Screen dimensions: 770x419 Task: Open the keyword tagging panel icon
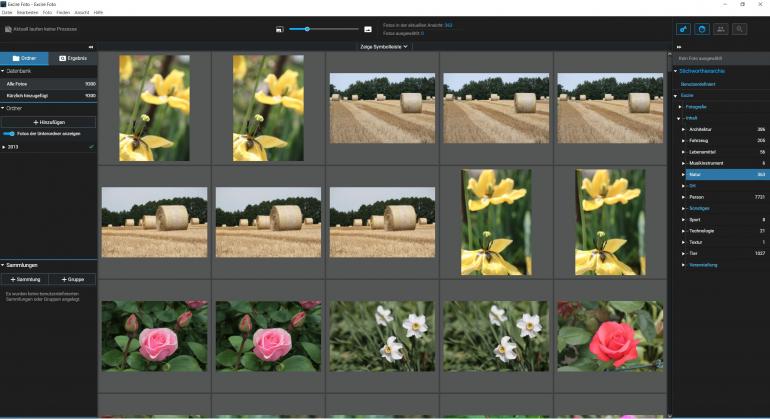tap(683, 29)
